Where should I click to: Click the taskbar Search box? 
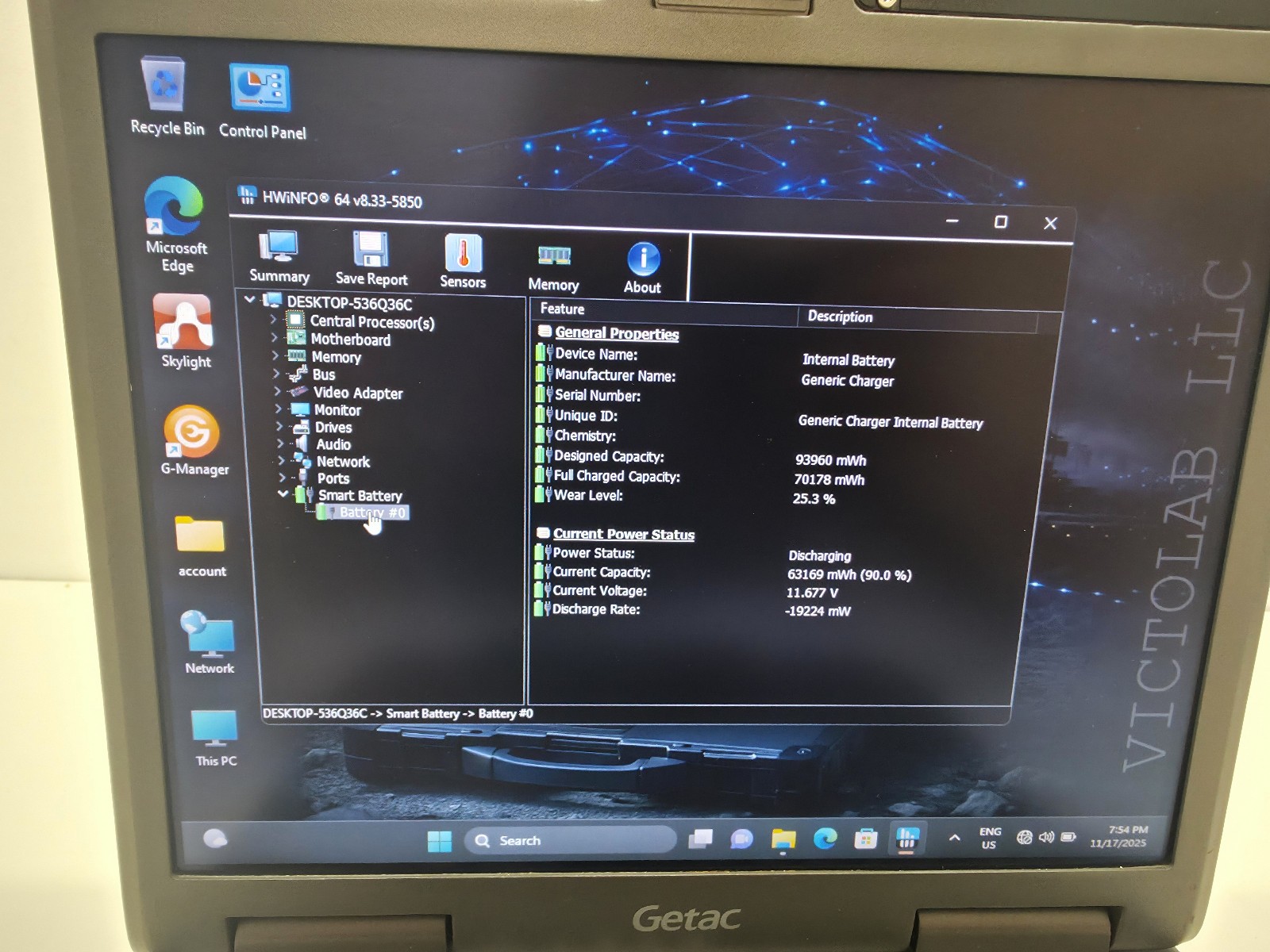tap(570, 840)
